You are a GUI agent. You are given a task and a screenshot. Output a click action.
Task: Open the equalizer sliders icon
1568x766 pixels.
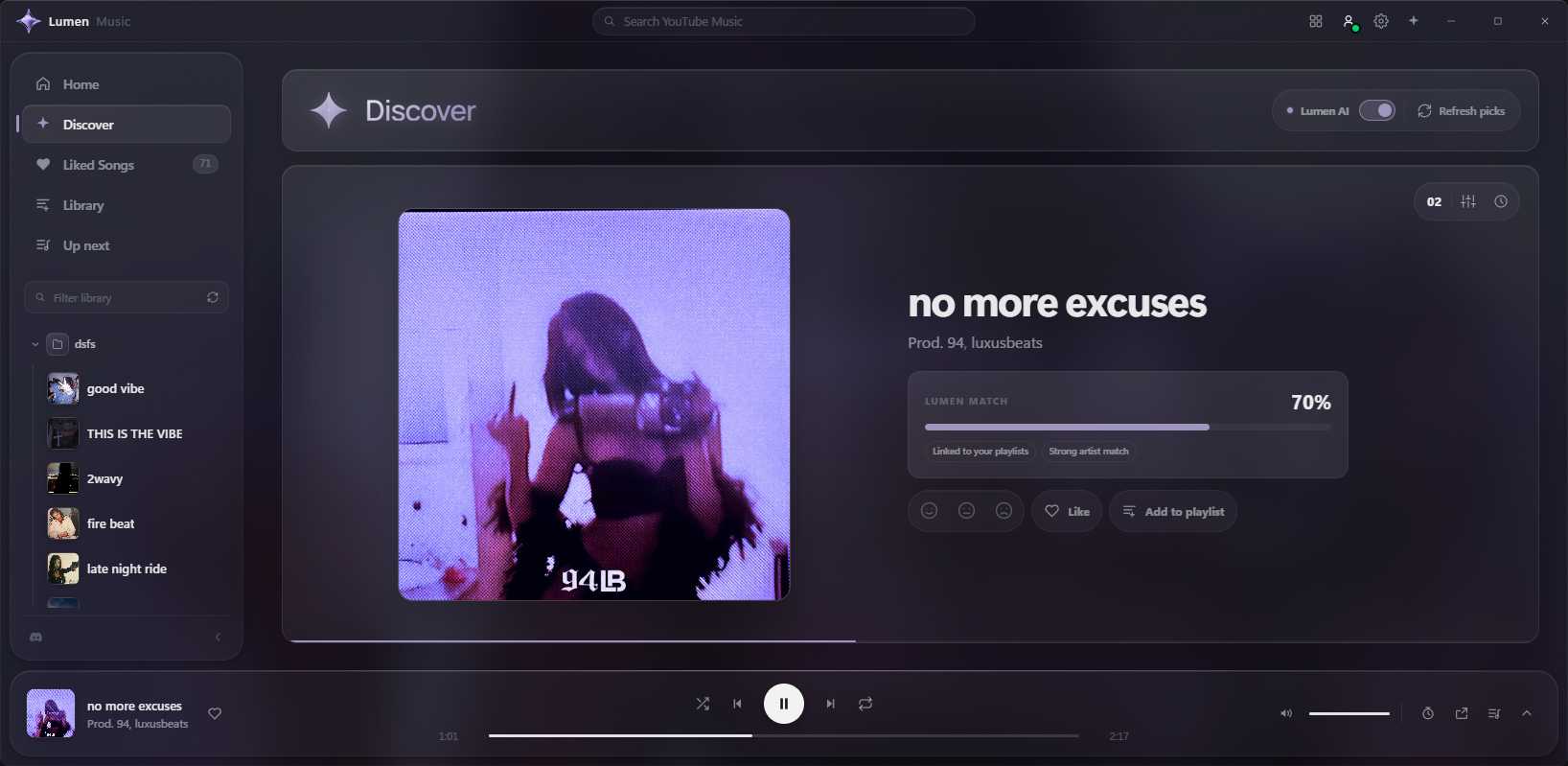click(x=1468, y=201)
